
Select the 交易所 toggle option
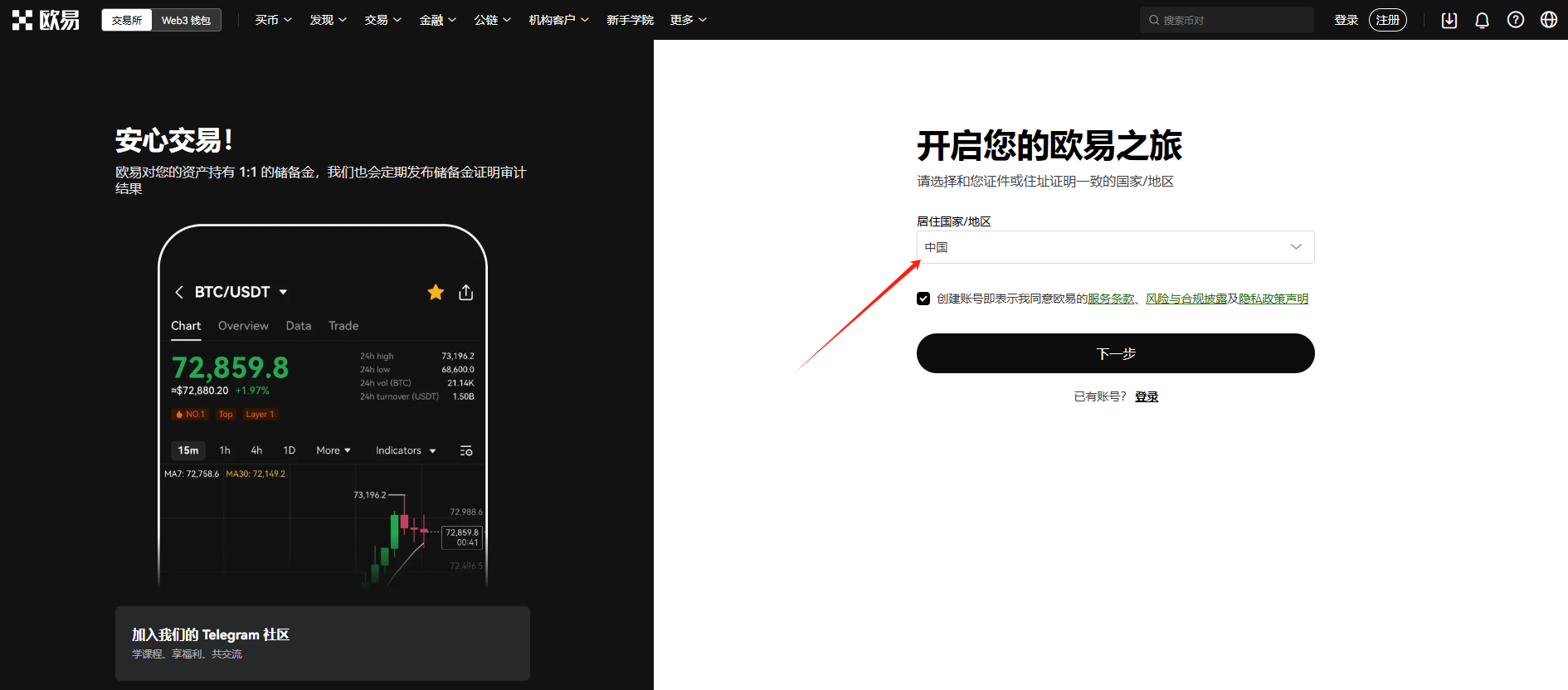click(x=127, y=20)
